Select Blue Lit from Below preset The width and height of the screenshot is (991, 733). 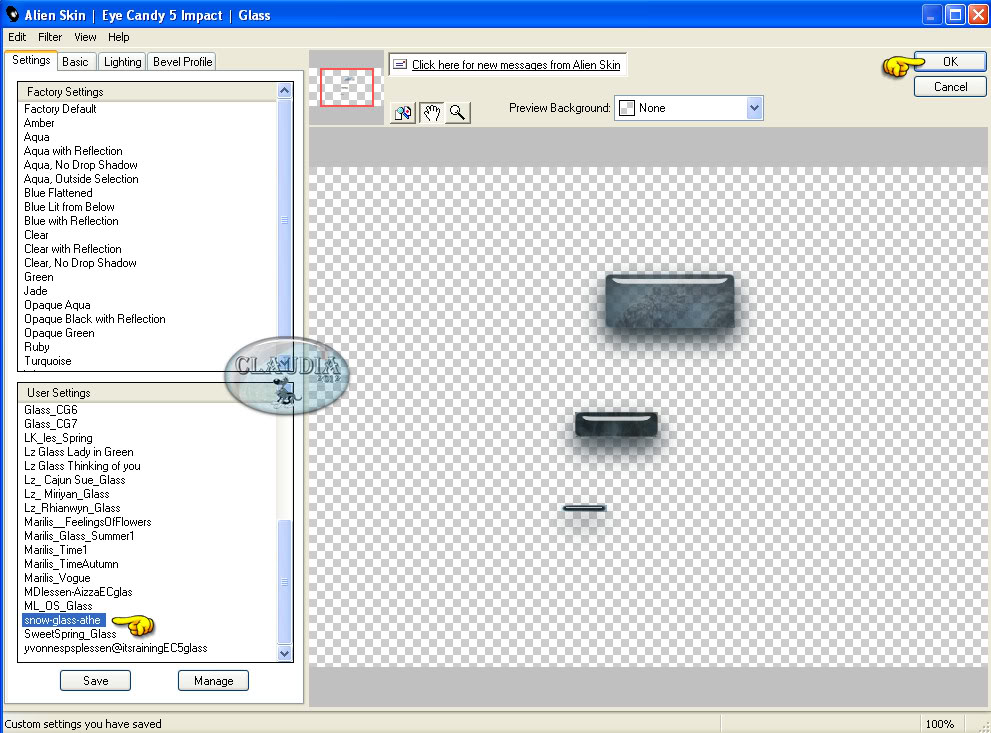[x=70, y=207]
